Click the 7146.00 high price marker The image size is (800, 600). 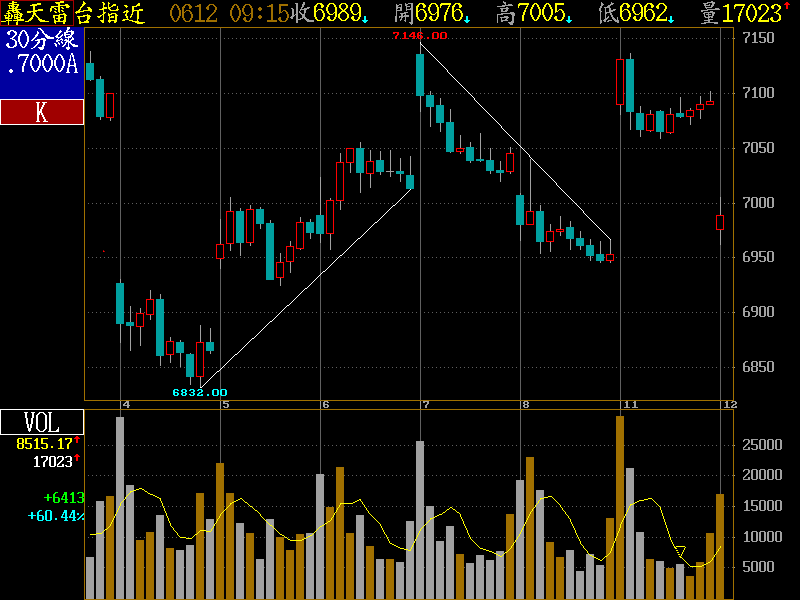[420, 36]
